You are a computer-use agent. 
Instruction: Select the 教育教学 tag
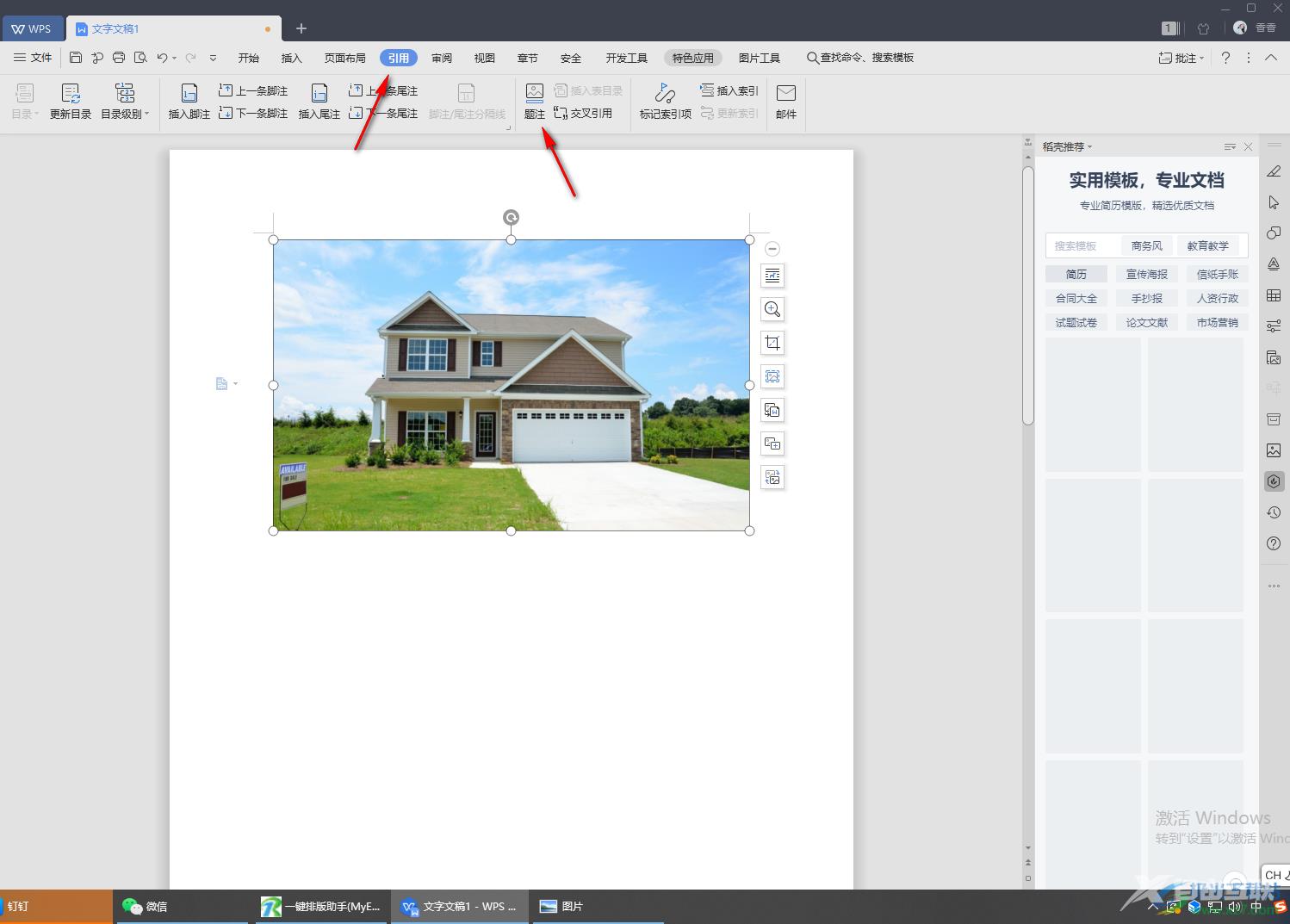pyautogui.click(x=1208, y=245)
